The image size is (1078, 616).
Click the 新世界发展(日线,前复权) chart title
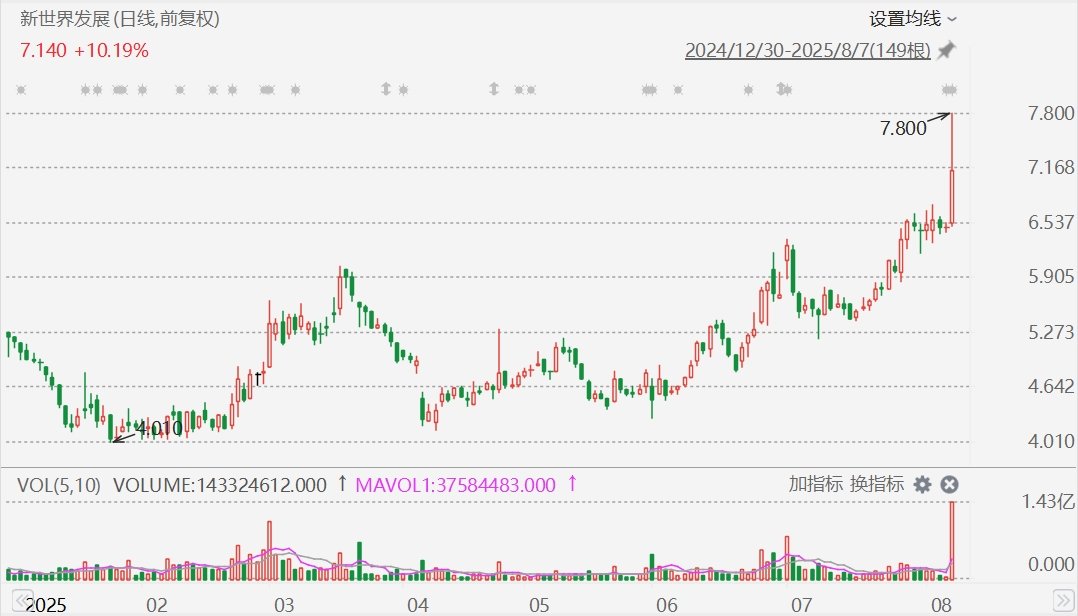pyautogui.click(x=120, y=19)
